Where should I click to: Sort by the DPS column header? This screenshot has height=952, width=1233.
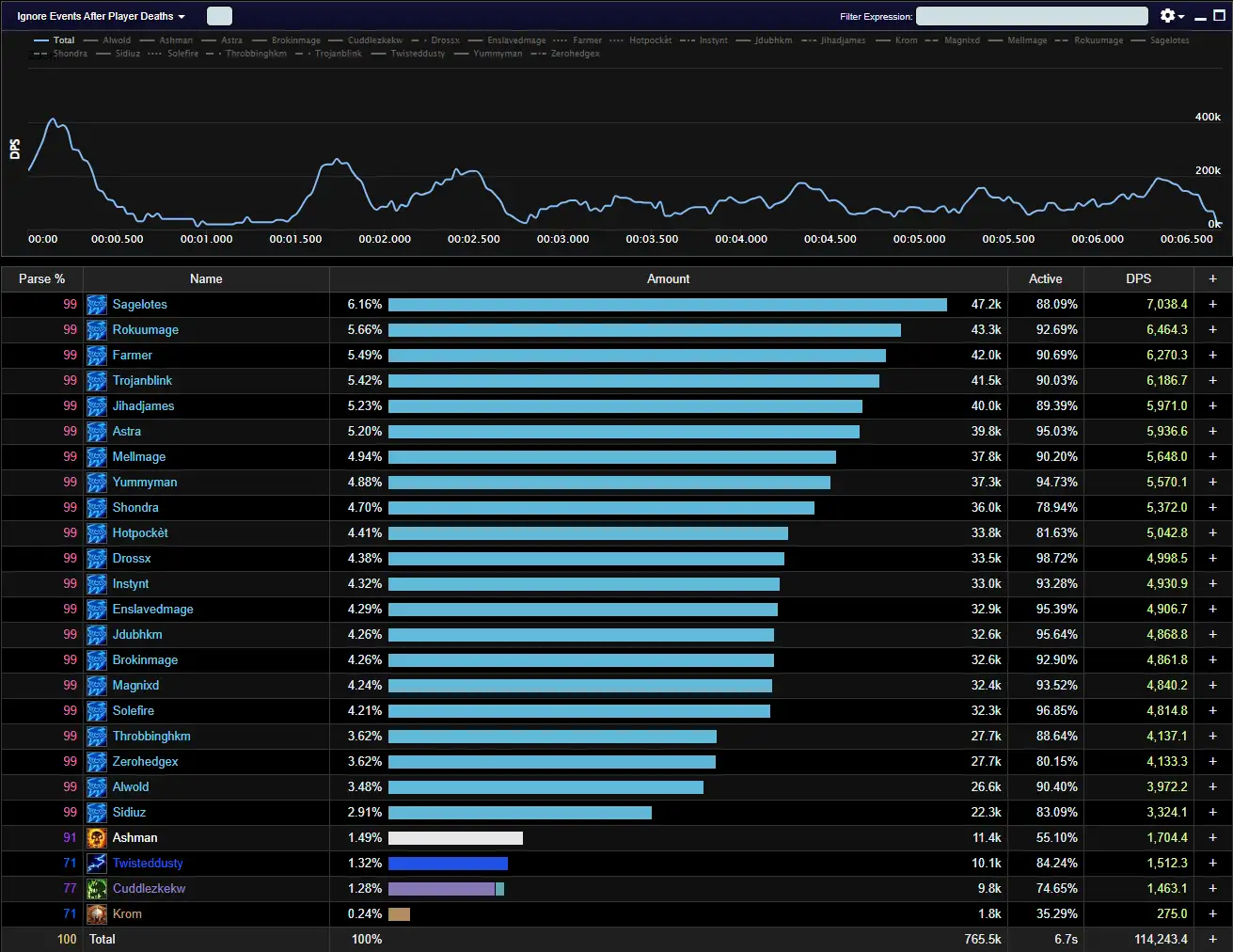pyautogui.click(x=1138, y=279)
